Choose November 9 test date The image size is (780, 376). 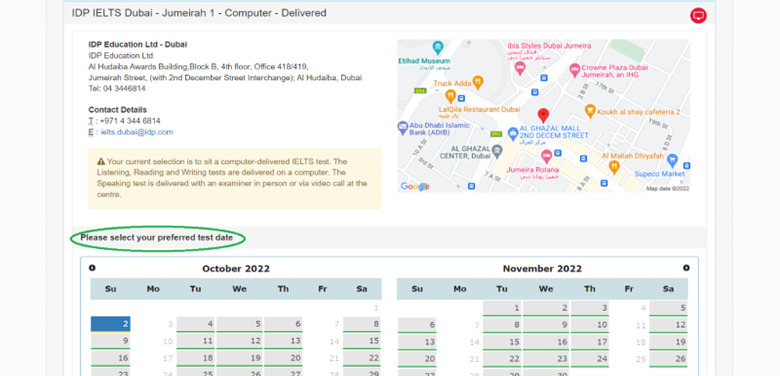coord(546,325)
